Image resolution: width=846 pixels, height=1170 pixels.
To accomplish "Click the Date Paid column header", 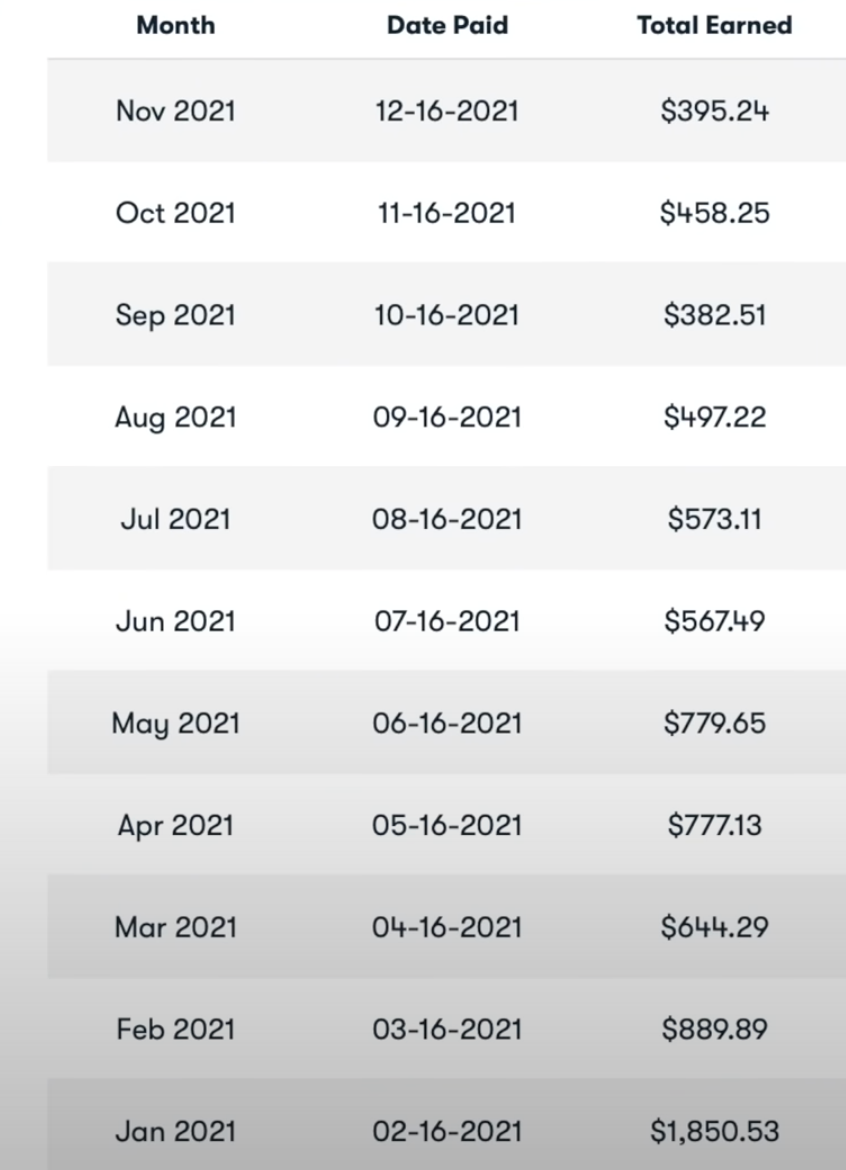I will pyautogui.click(x=447, y=26).
